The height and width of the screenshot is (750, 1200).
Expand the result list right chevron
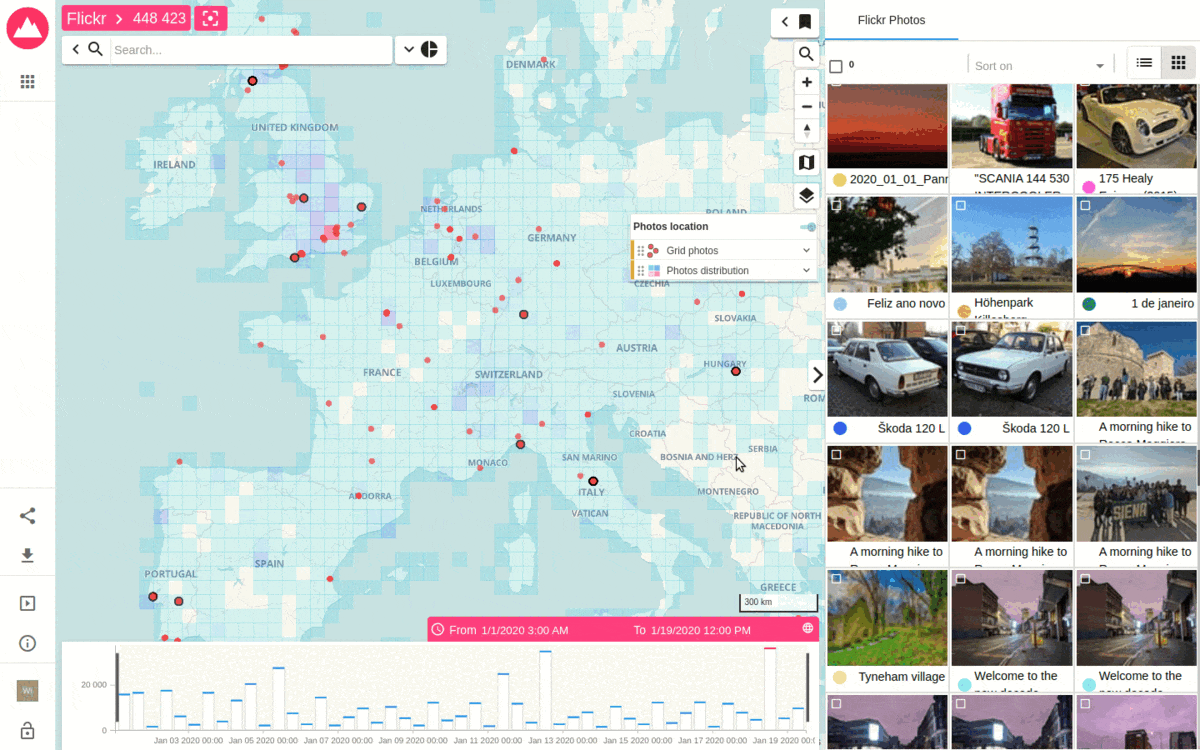pyautogui.click(x=817, y=375)
